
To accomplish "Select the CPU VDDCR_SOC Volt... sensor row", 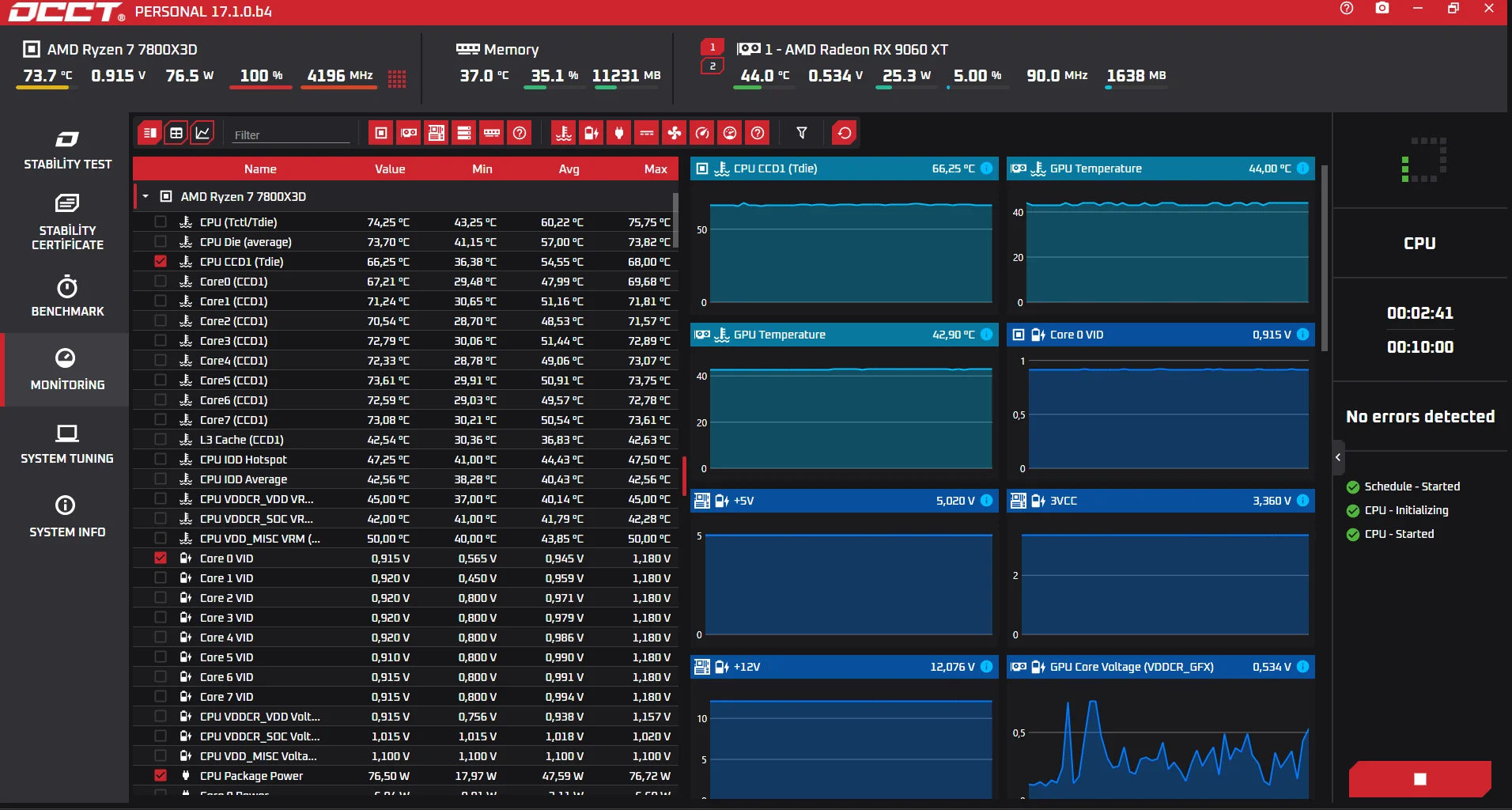I will [405, 736].
